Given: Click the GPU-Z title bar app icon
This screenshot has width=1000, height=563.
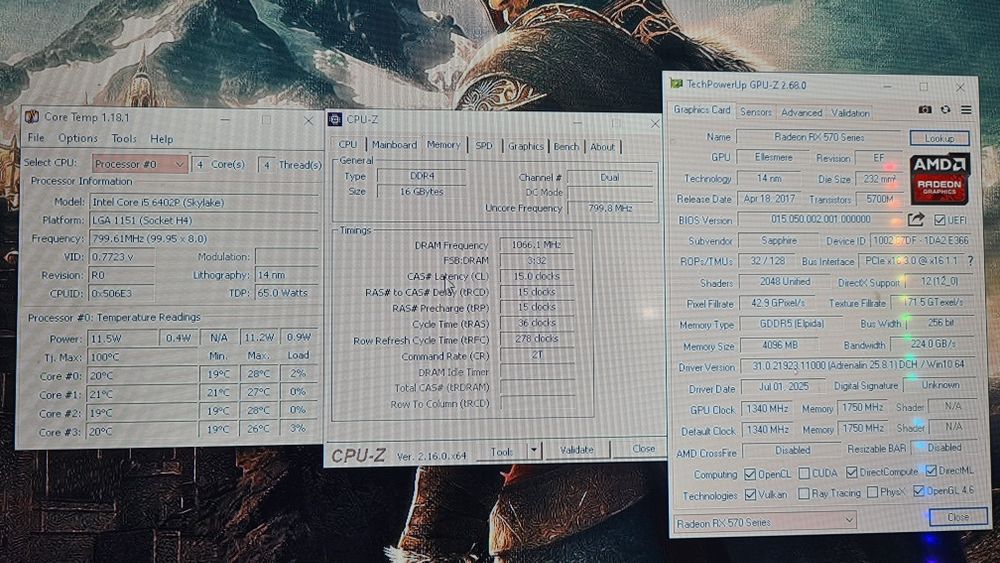Looking at the screenshot, I should tap(676, 84).
